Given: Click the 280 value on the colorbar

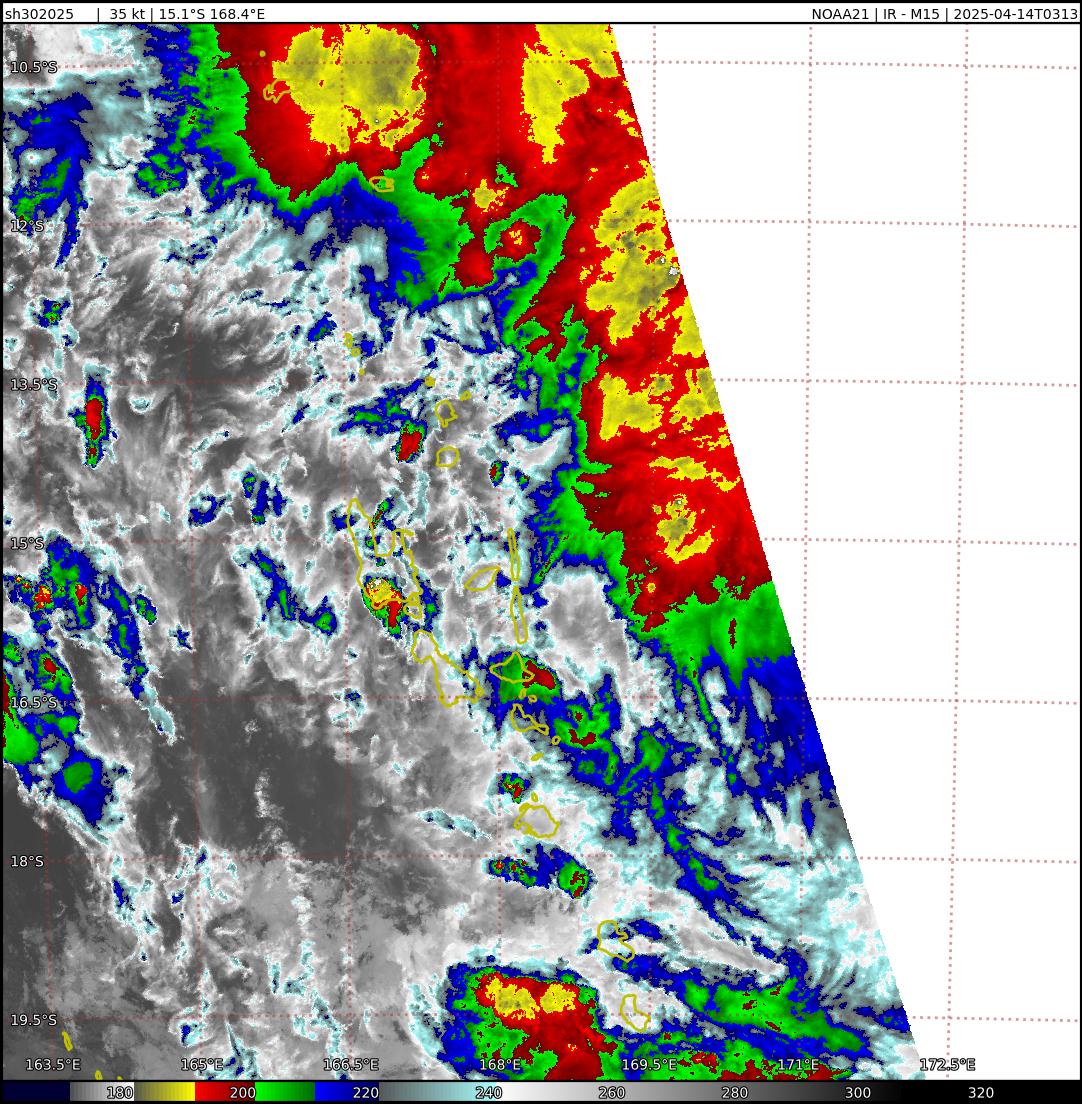Looking at the screenshot, I should tap(735, 1093).
